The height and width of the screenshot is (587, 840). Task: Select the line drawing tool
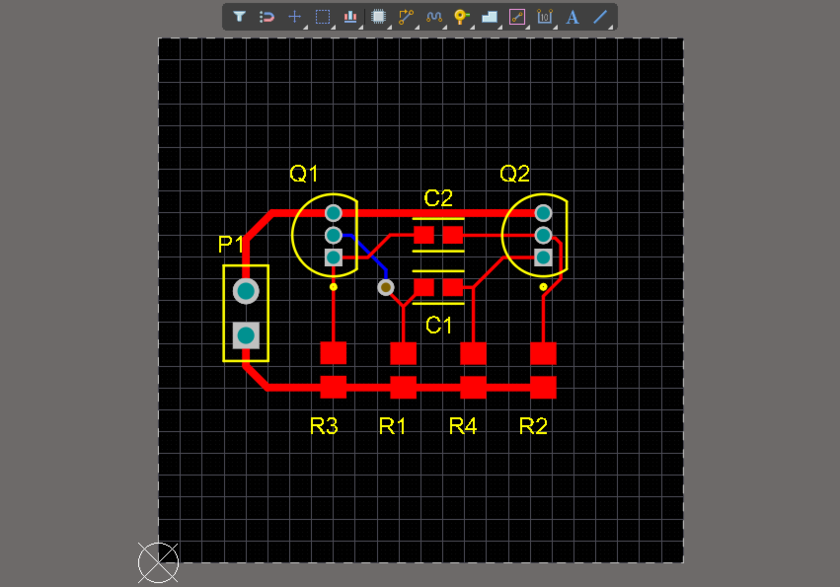coord(600,16)
